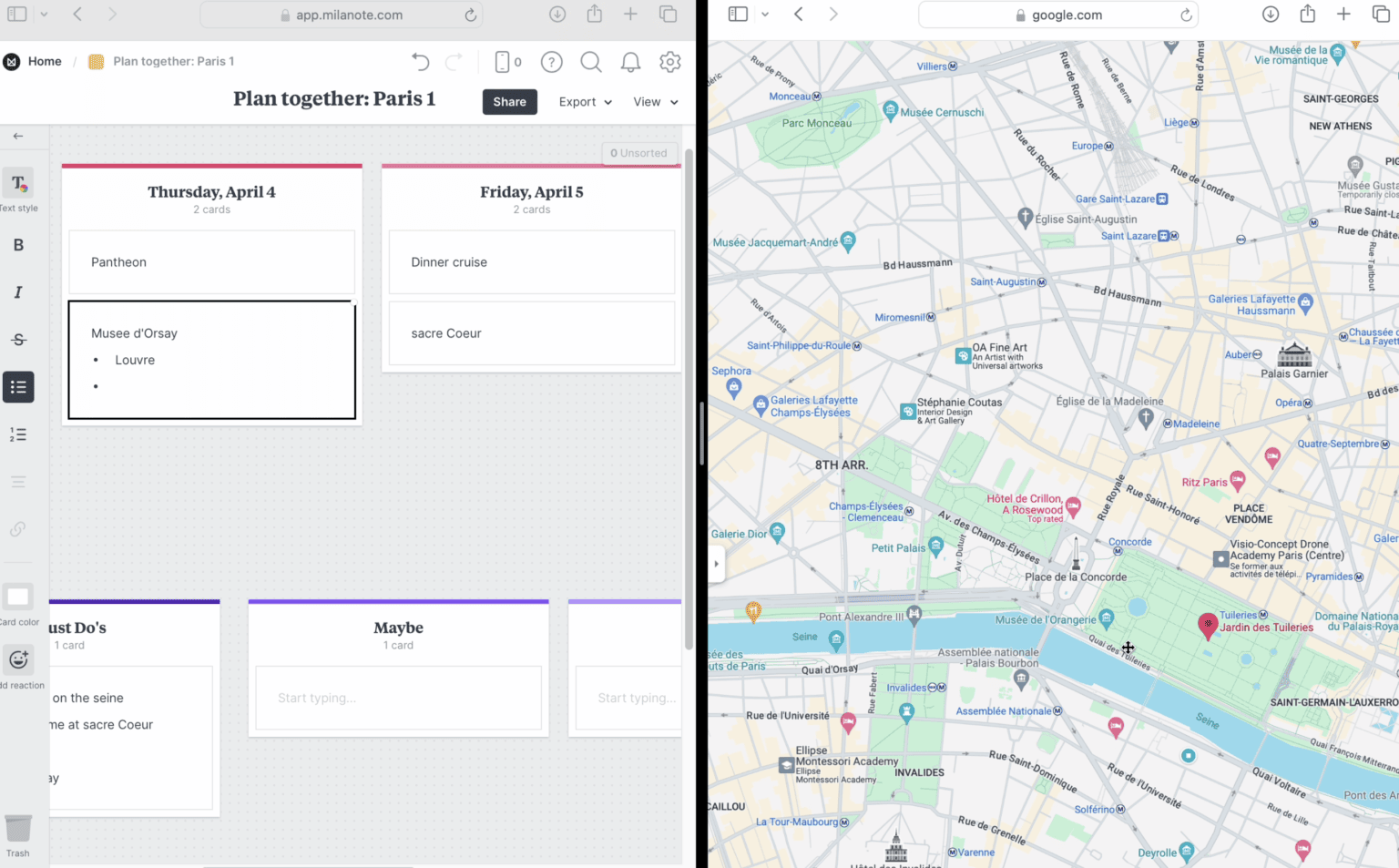Click Petit Palais map marker

tap(936, 546)
